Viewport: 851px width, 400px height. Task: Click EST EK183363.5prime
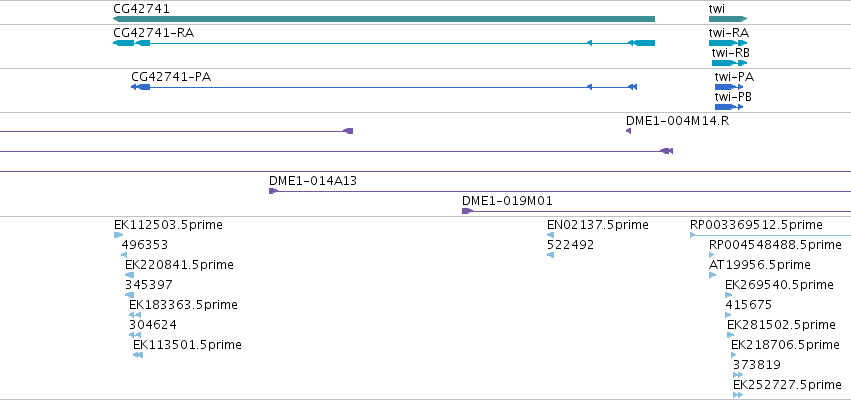pyautogui.click(x=183, y=305)
